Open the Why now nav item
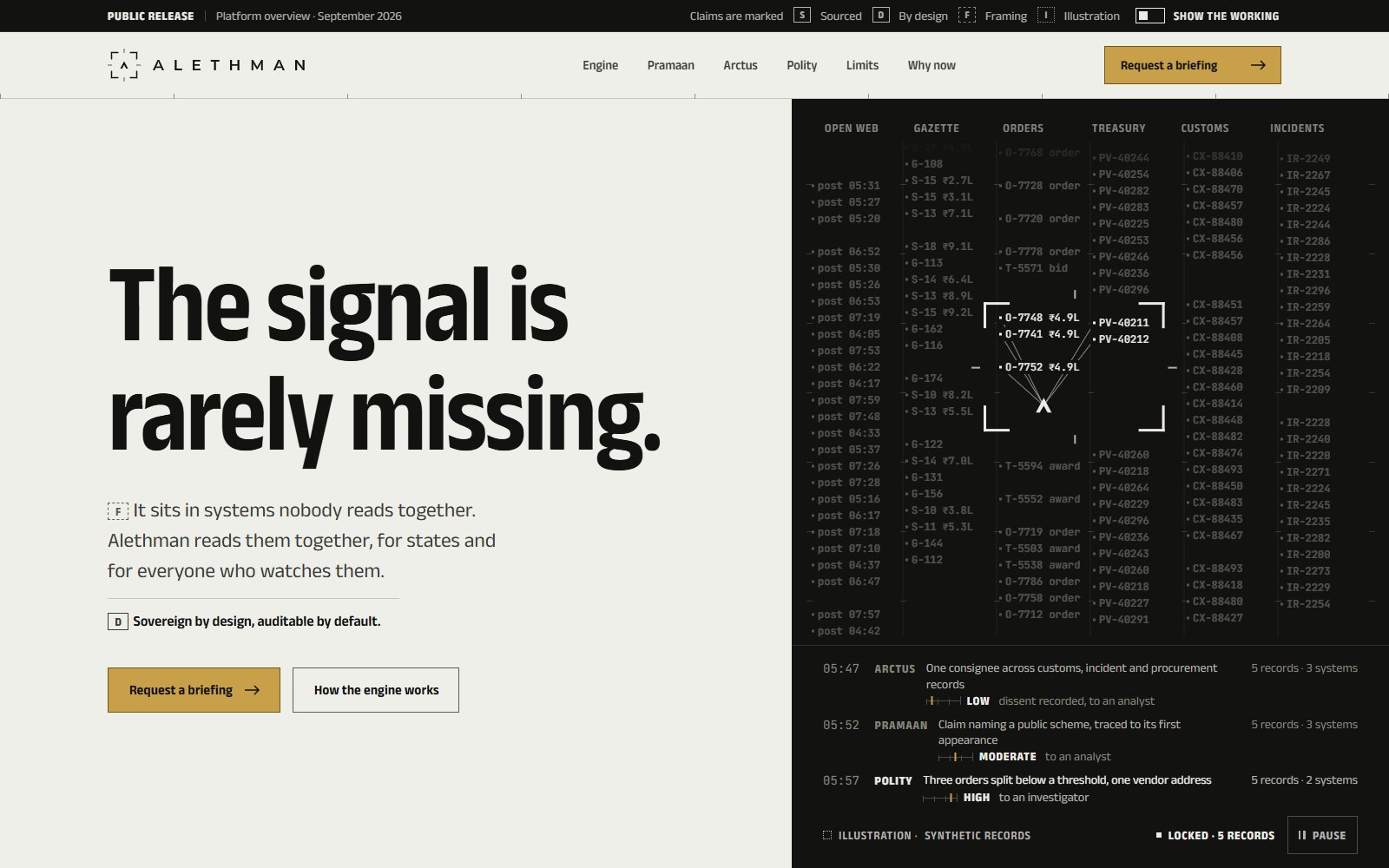 (x=931, y=65)
